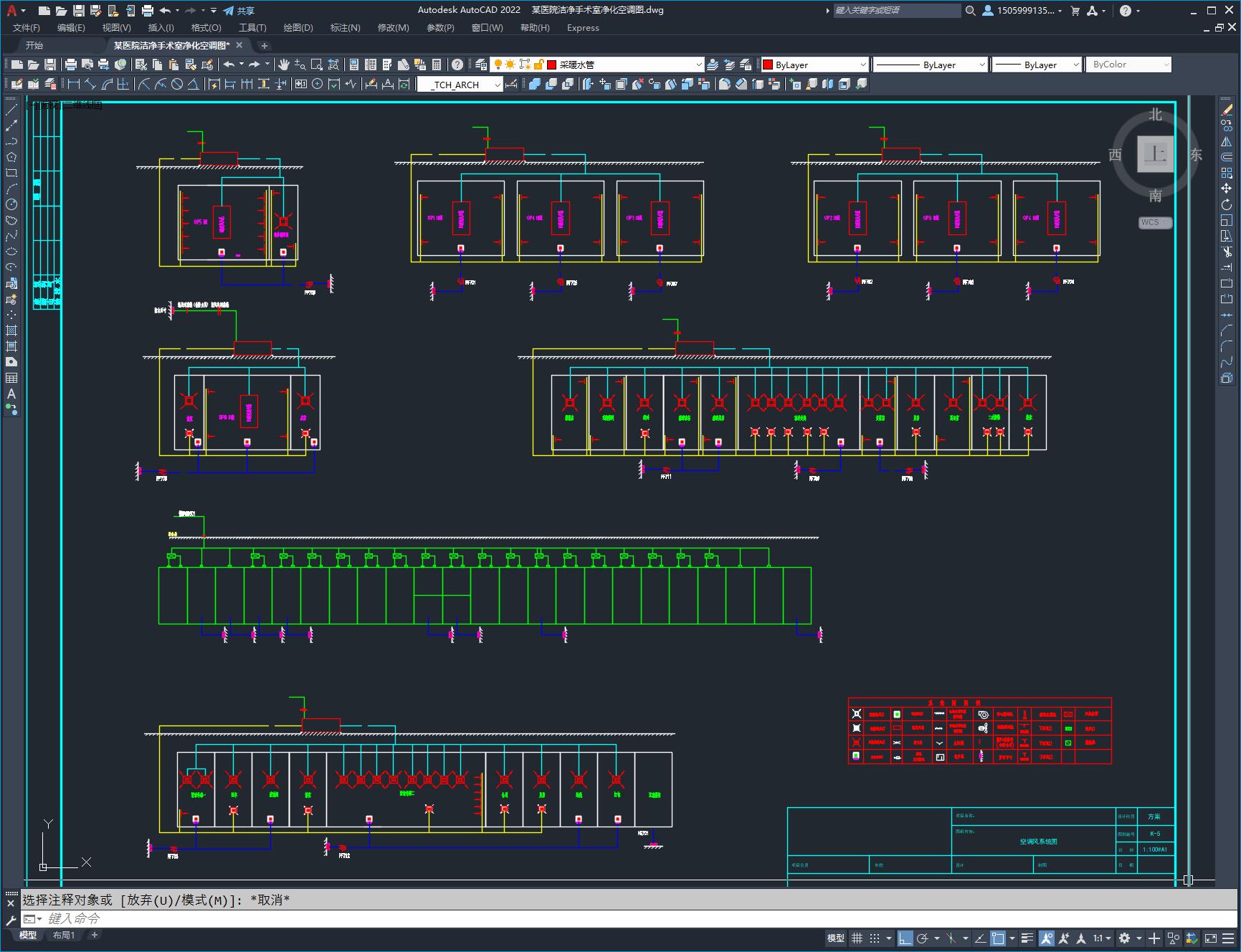The image size is (1241, 952).
Task: Click the 键入命令 command line input
Action: click(x=631, y=918)
